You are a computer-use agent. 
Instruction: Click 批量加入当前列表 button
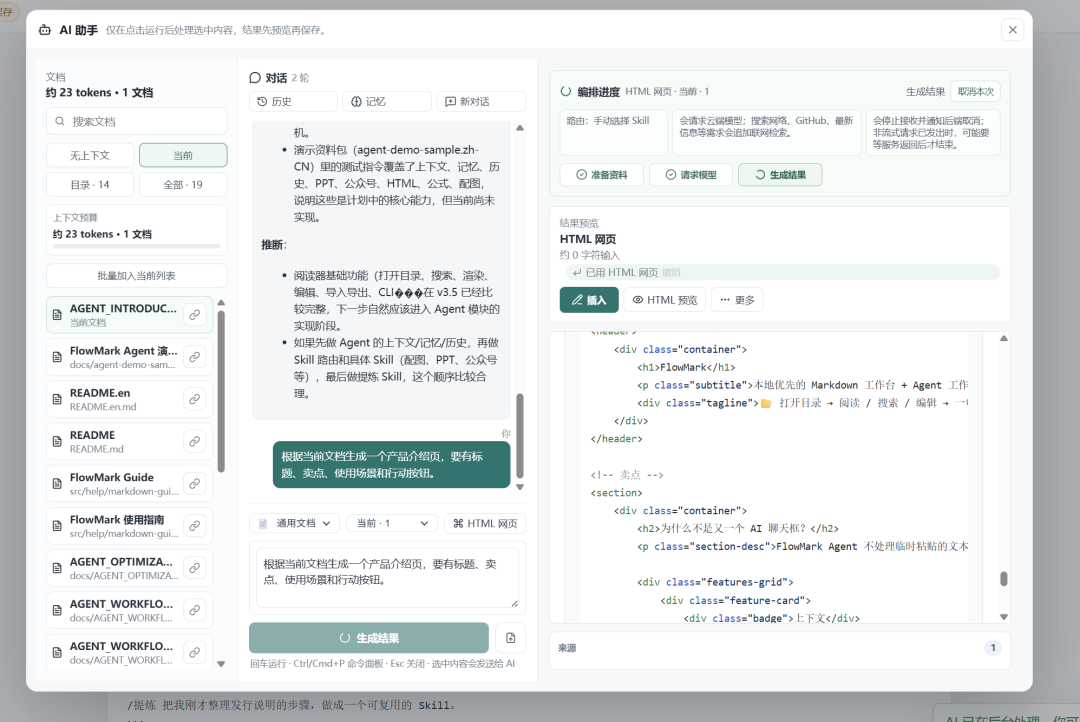click(136, 276)
